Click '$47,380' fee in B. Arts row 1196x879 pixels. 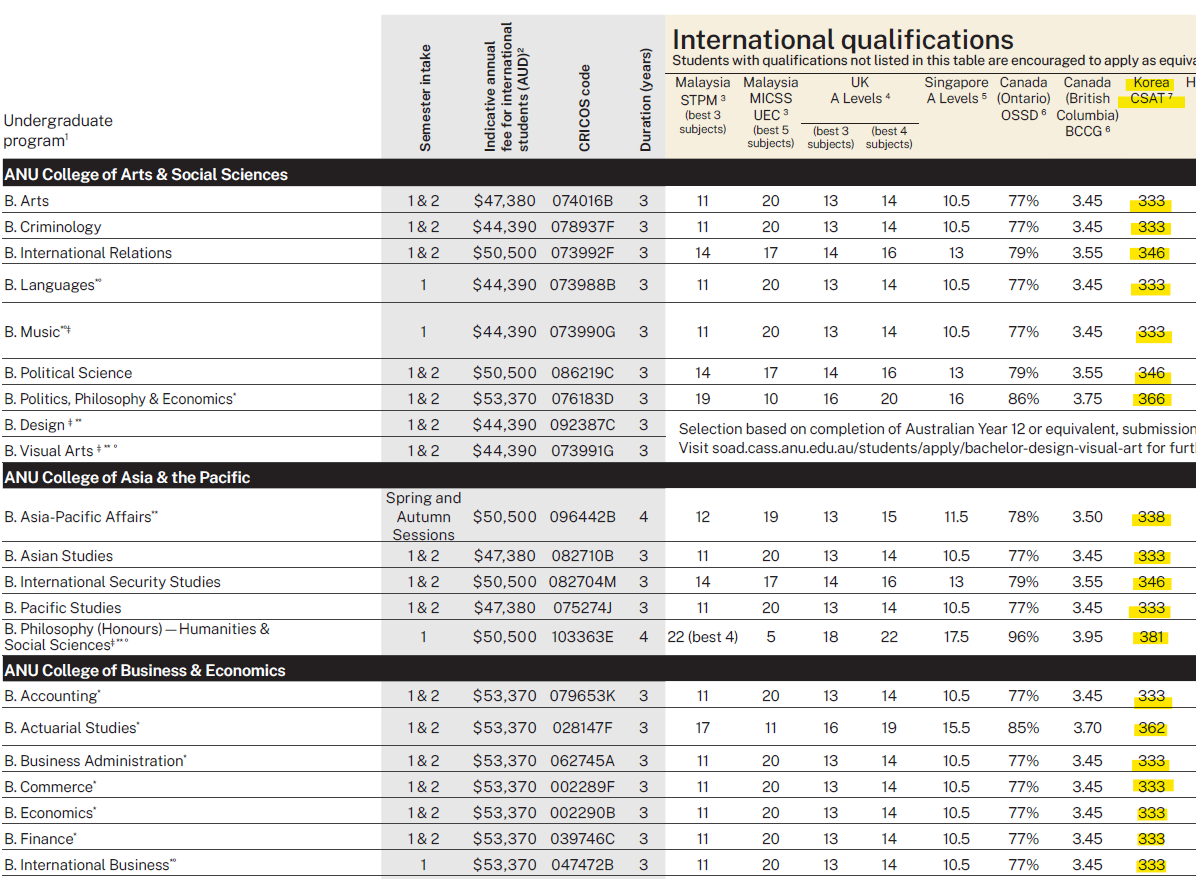click(x=504, y=201)
